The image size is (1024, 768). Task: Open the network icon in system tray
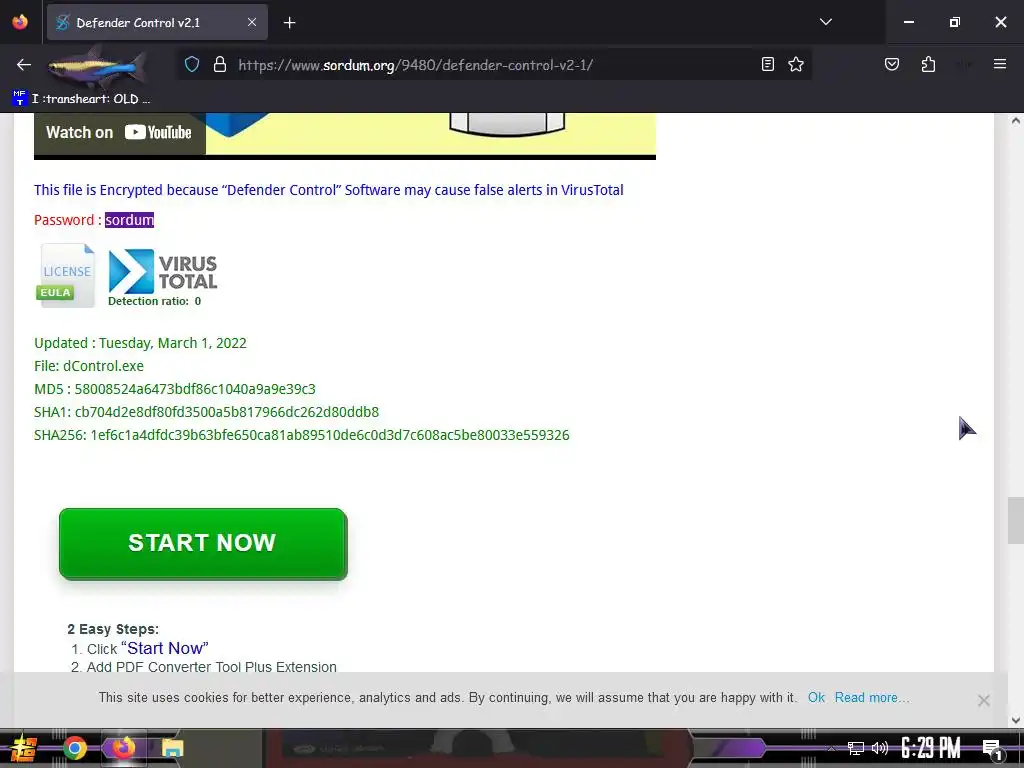coord(855,748)
